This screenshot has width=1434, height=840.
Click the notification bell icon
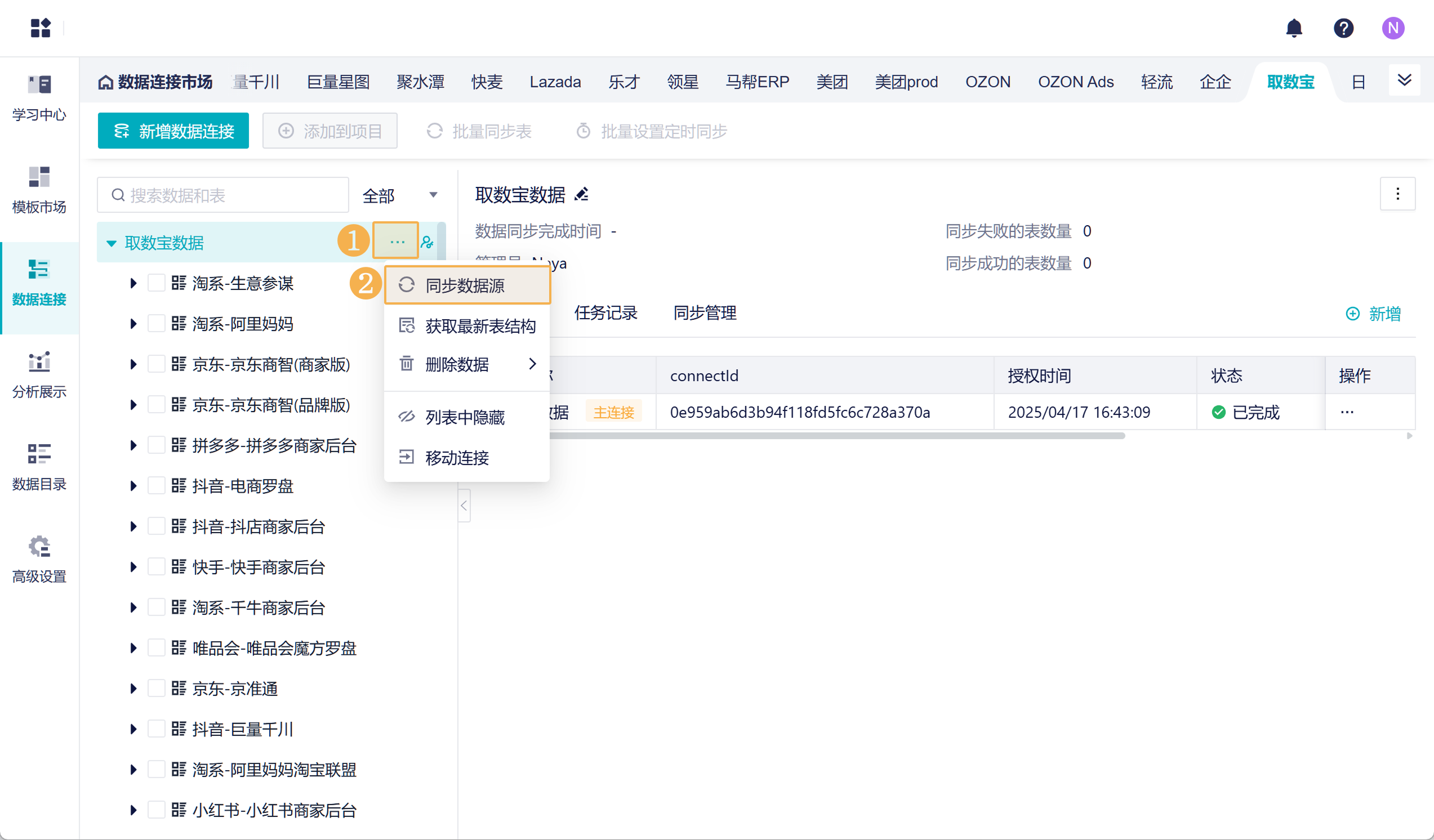point(1293,28)
